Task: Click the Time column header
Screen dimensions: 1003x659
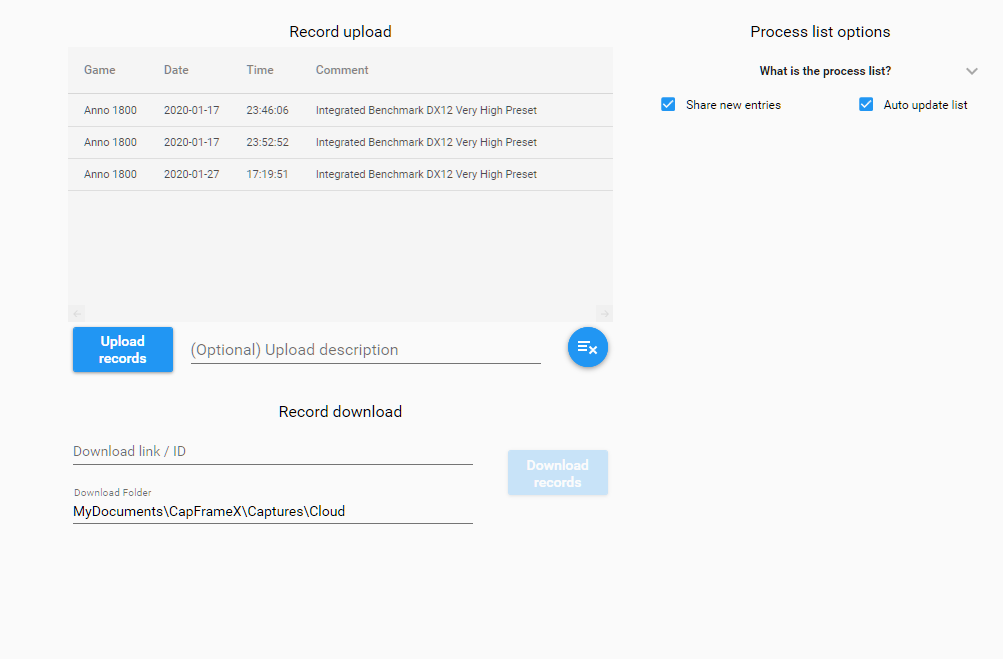Action: 260,70
